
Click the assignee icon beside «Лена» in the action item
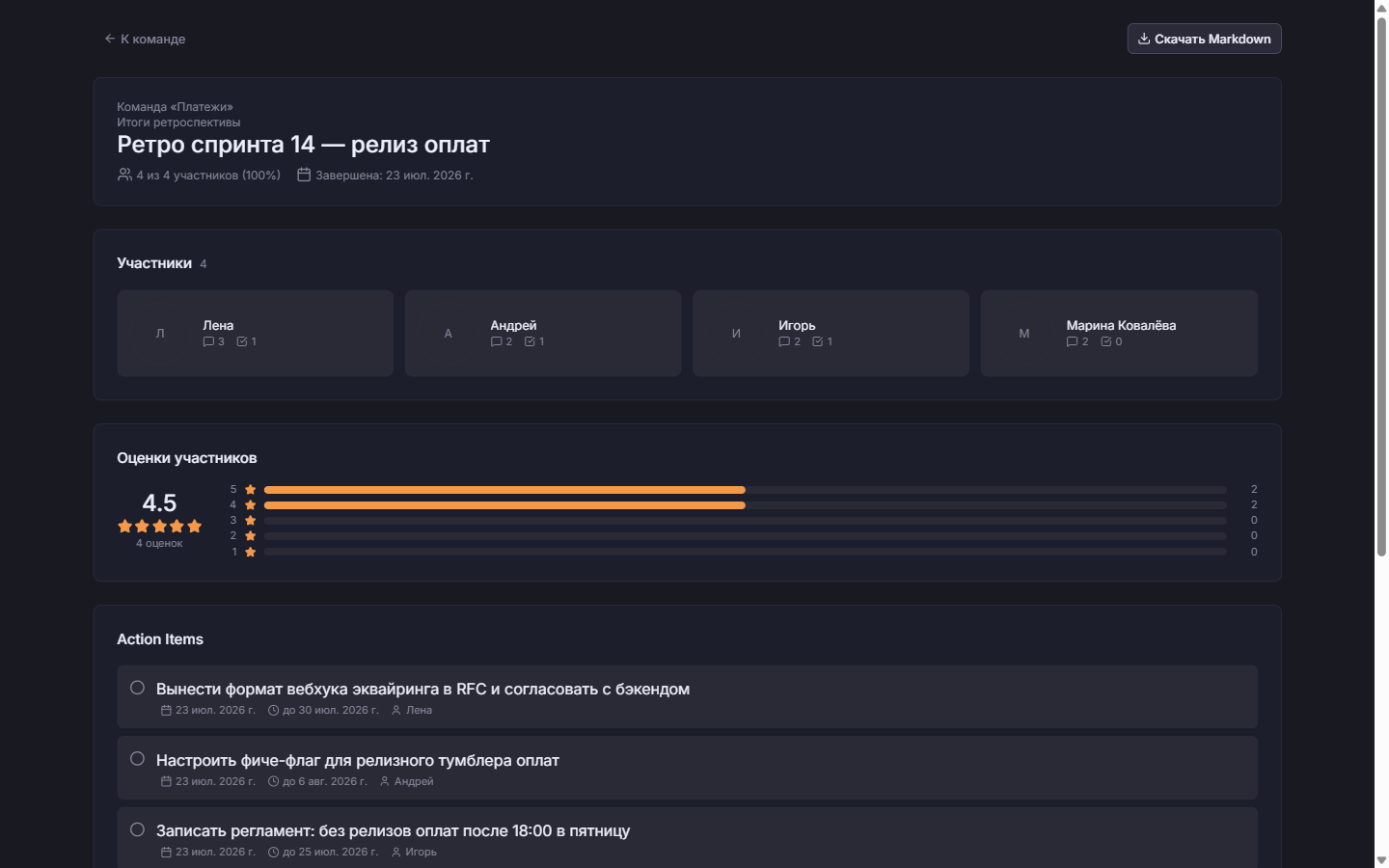[x=396, y=711]
